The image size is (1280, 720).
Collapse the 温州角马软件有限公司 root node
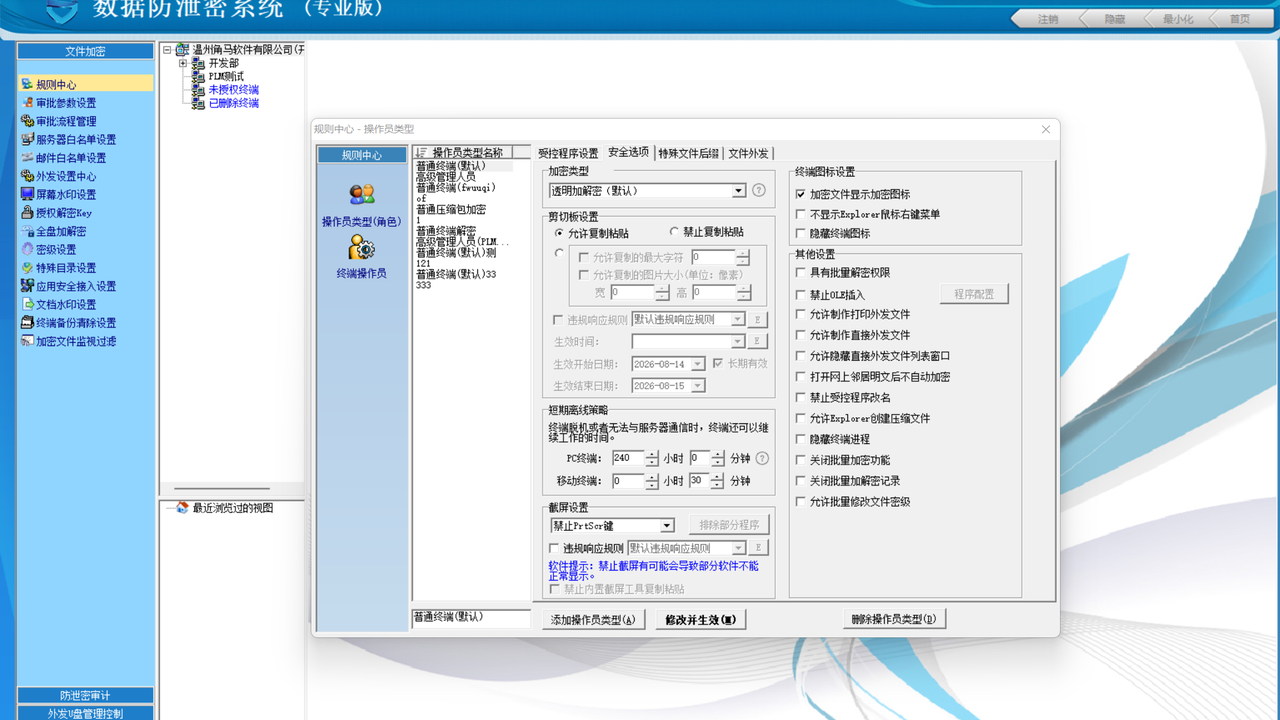[167, 49]
